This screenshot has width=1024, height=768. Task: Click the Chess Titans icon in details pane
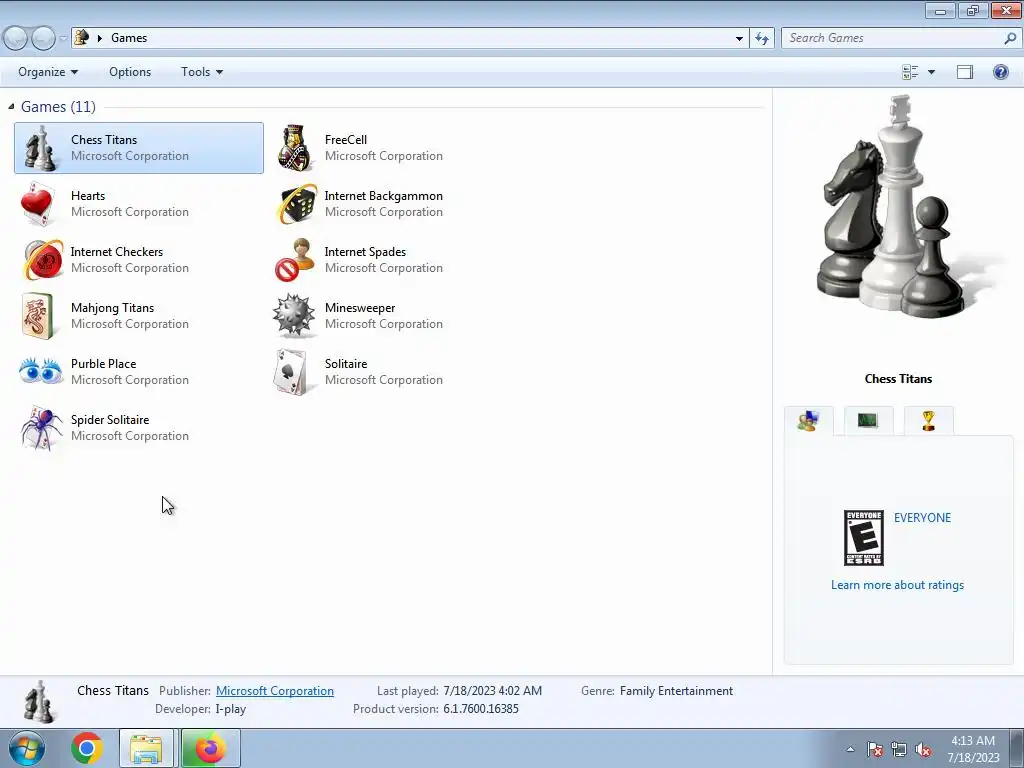click(x=40, y=702)
